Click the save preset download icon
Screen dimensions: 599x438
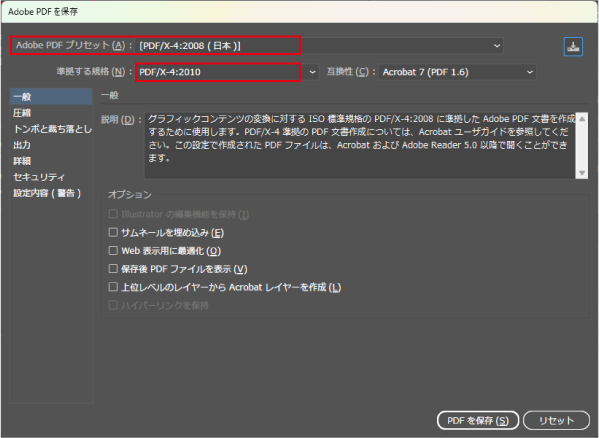[573, 47]
